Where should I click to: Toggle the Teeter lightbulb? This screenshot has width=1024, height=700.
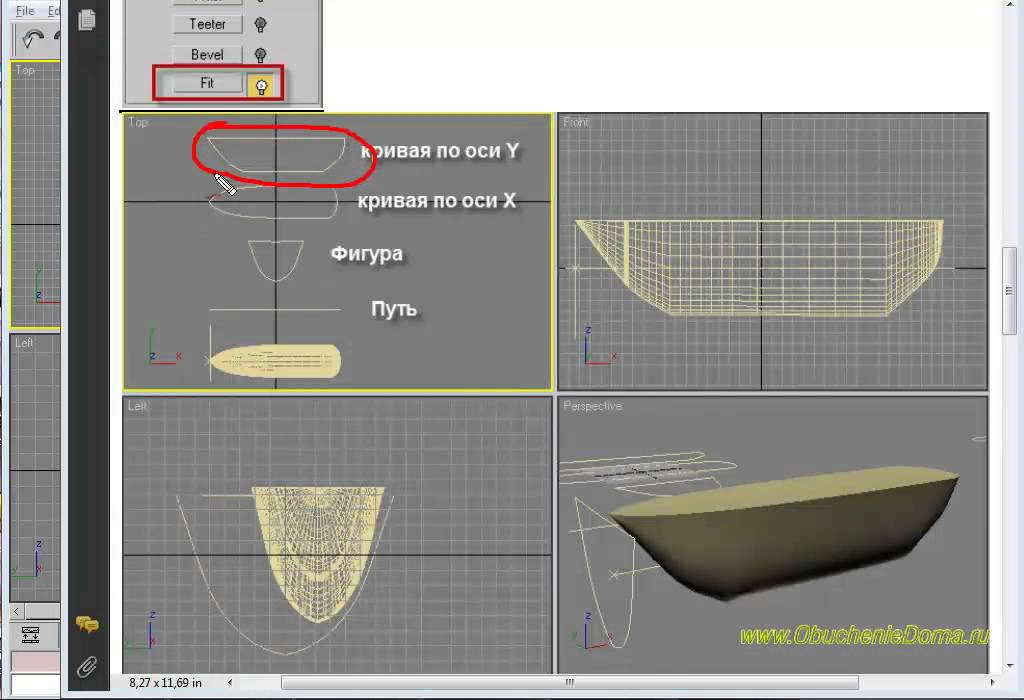tap(260, 25)
